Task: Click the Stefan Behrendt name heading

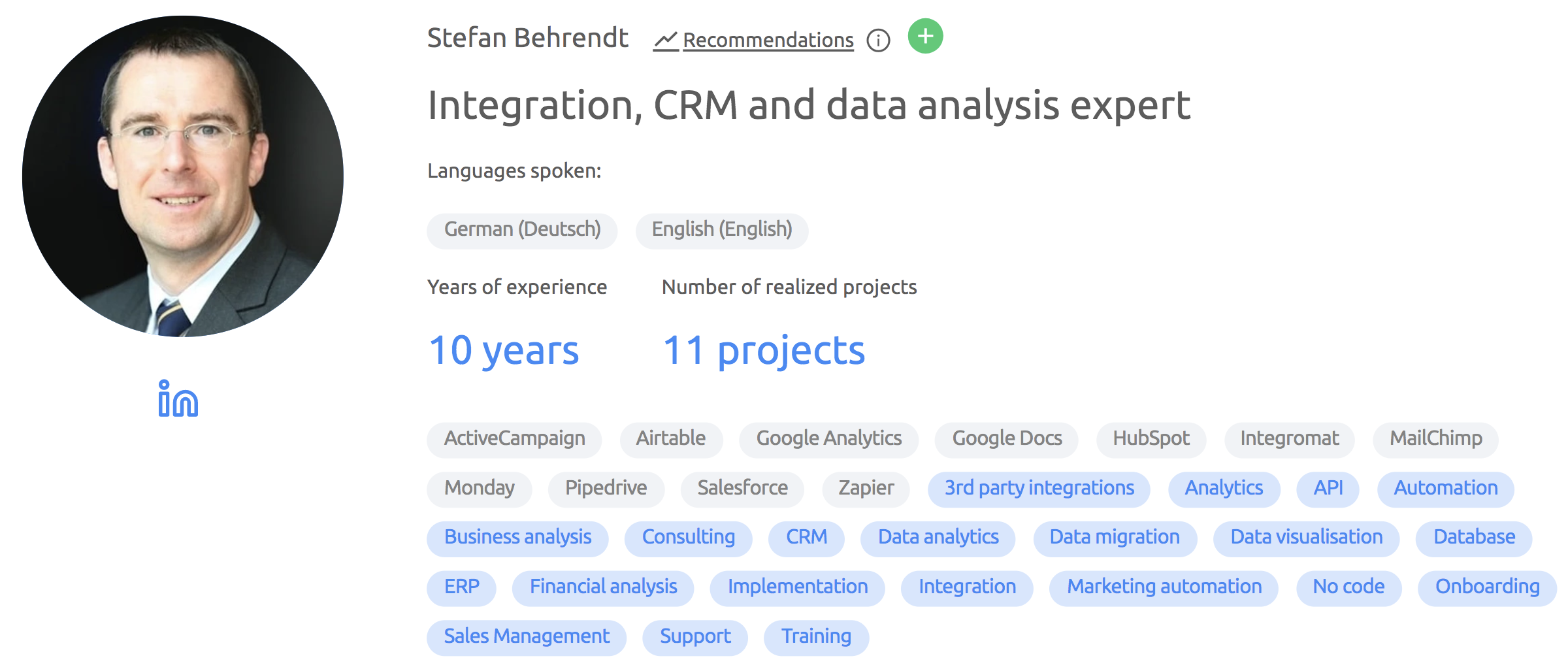Action: [528, 38]
